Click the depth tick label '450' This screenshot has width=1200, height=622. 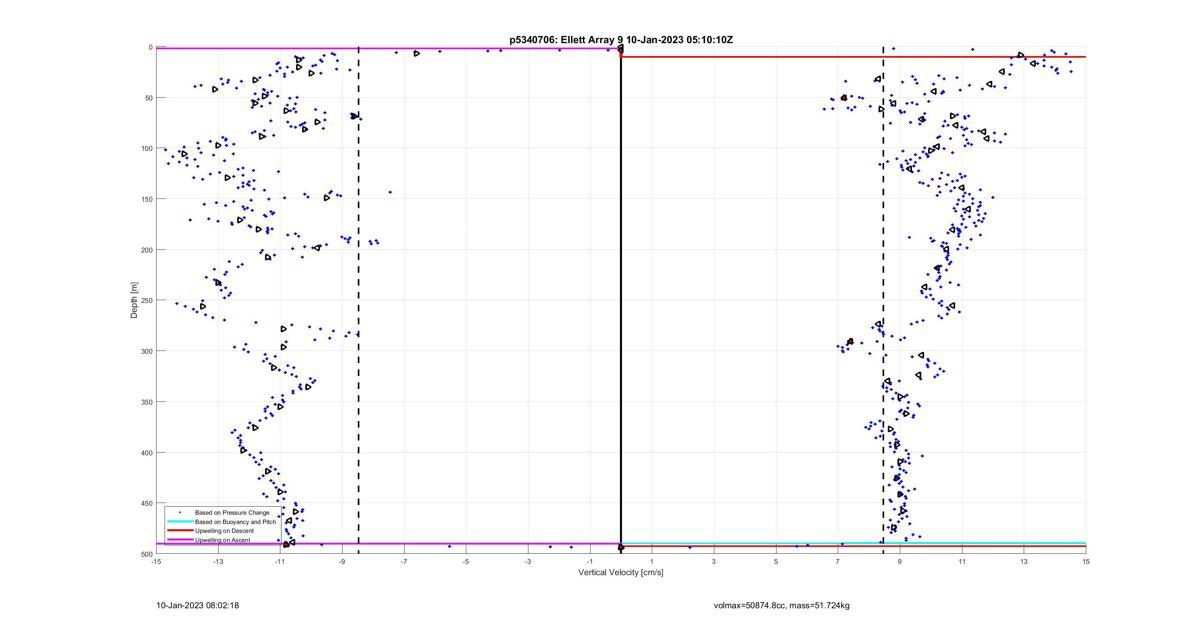tap(146, 503)
